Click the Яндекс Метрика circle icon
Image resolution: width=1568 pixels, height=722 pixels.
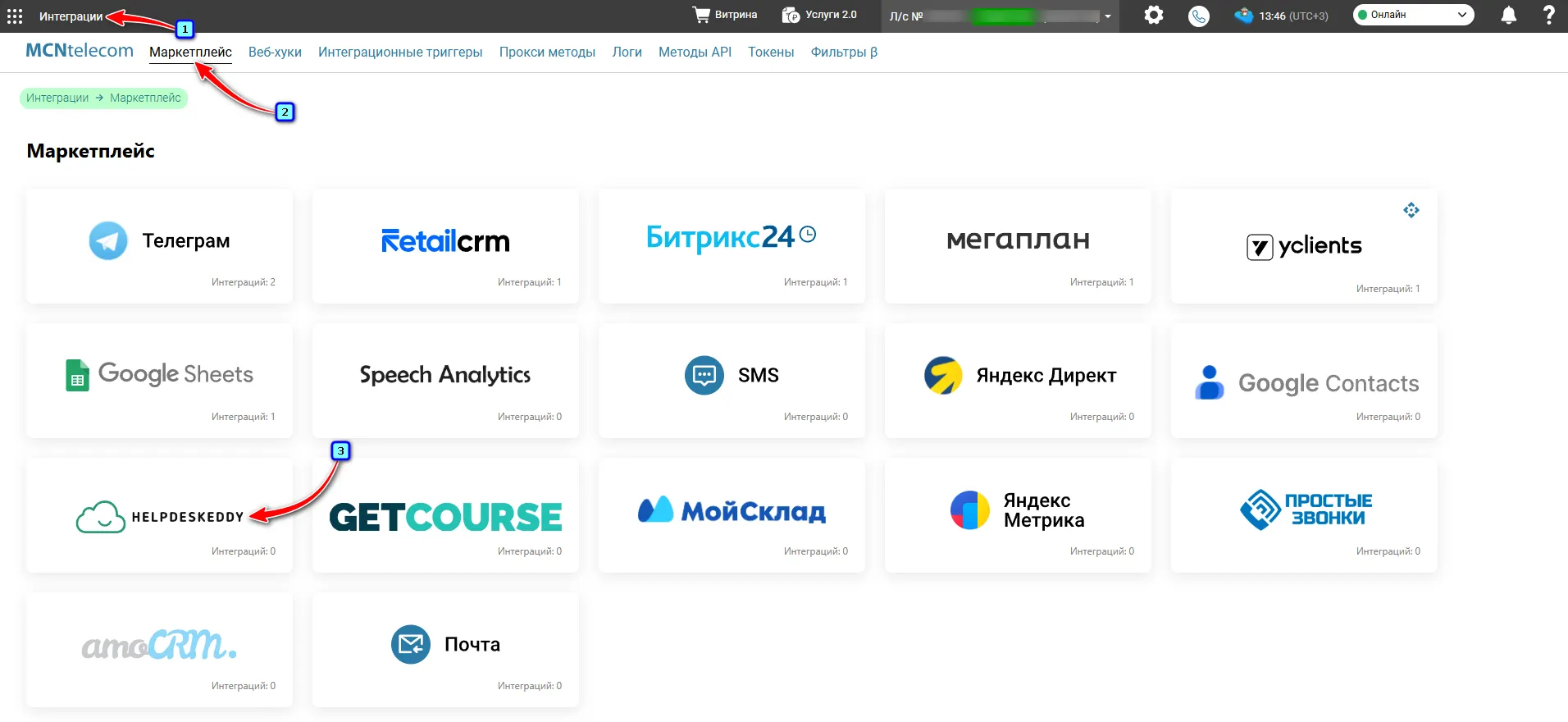[x=970, y=510]
